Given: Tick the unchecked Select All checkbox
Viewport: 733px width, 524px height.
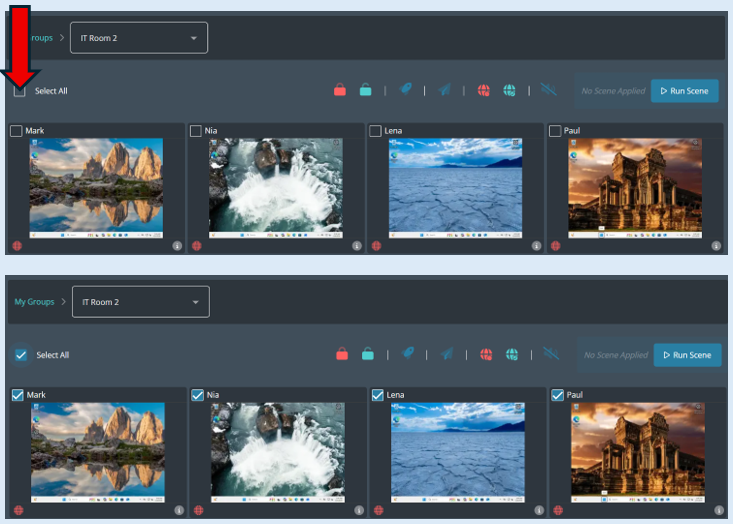Looking at the screenshot, I should click(x=20, y=91).
